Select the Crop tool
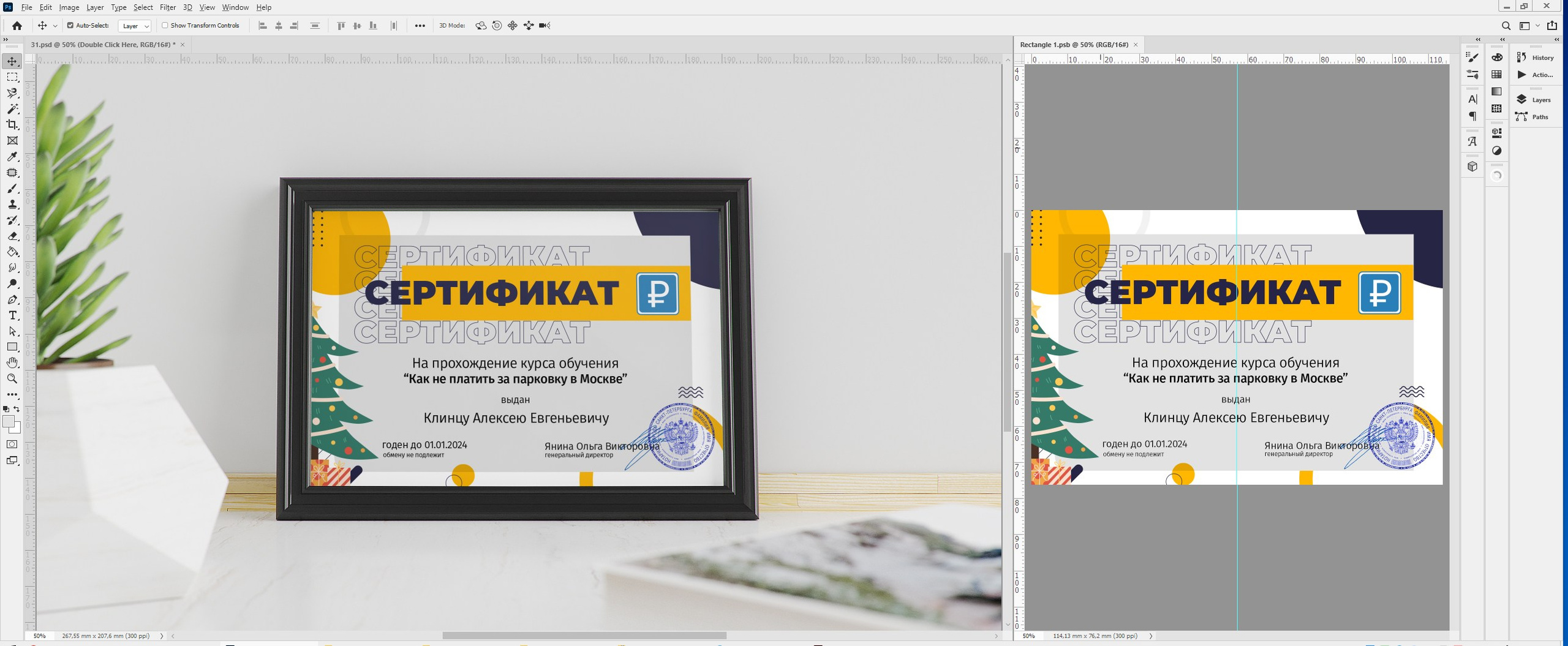The image size is (1568, 646). 12,125
